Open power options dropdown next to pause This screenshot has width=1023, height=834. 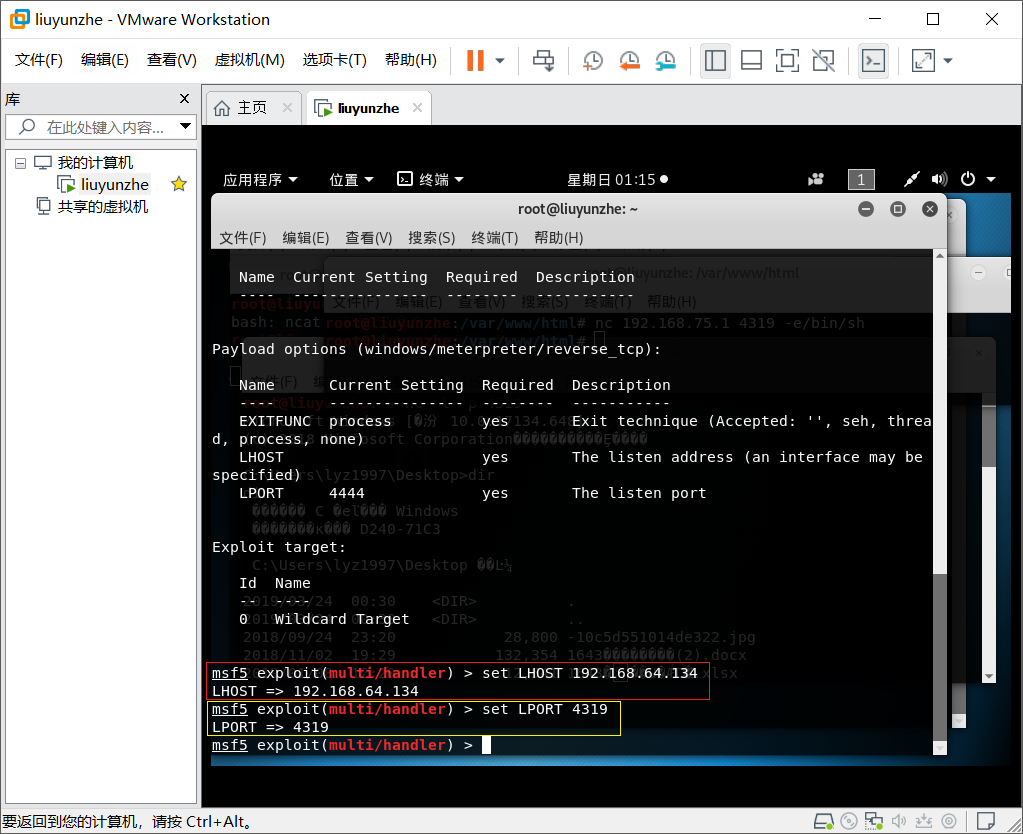(500, 61)
